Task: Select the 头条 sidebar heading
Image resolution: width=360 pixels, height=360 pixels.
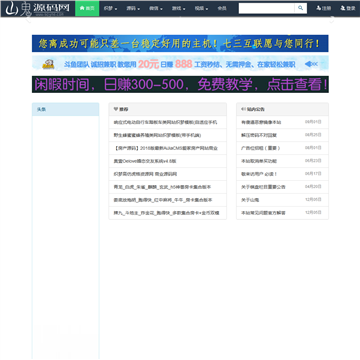Action: click(x=41, y=109)
